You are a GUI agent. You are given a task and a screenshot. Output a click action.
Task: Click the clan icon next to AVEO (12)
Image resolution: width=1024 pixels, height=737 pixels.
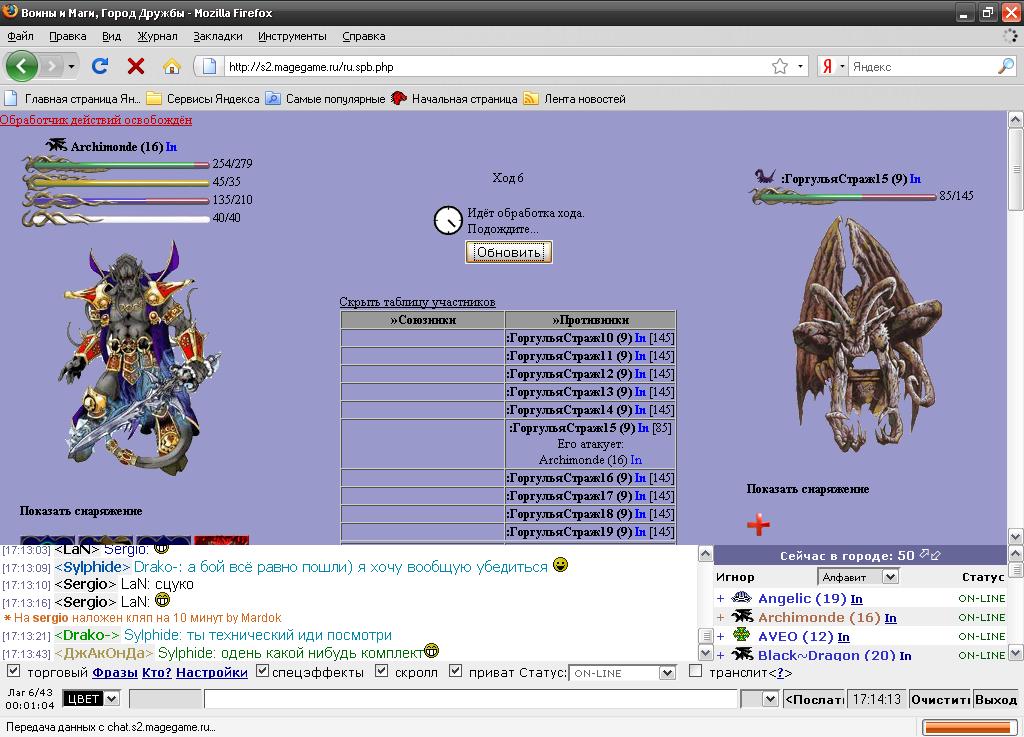[x=741, y=635]
